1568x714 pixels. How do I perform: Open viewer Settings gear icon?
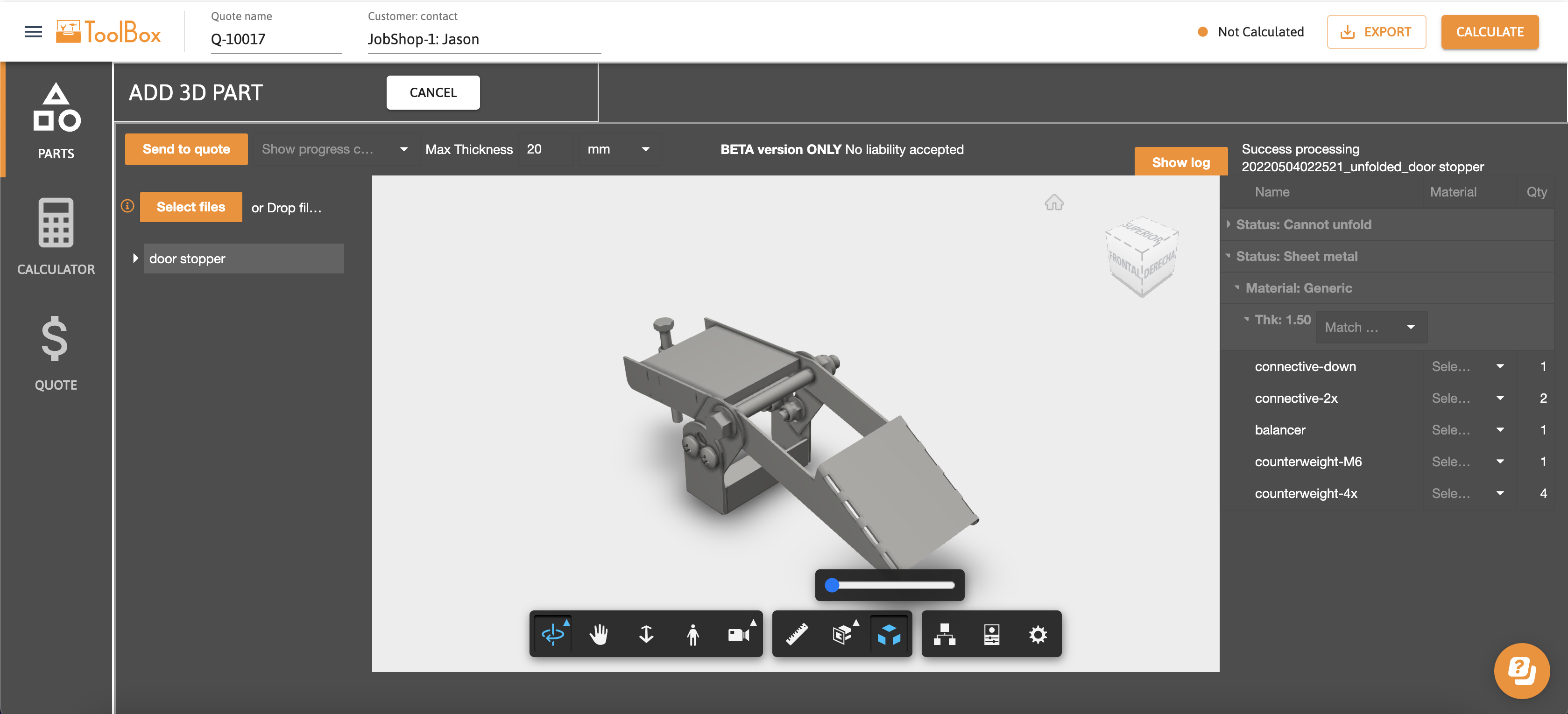click(1037, 634)
